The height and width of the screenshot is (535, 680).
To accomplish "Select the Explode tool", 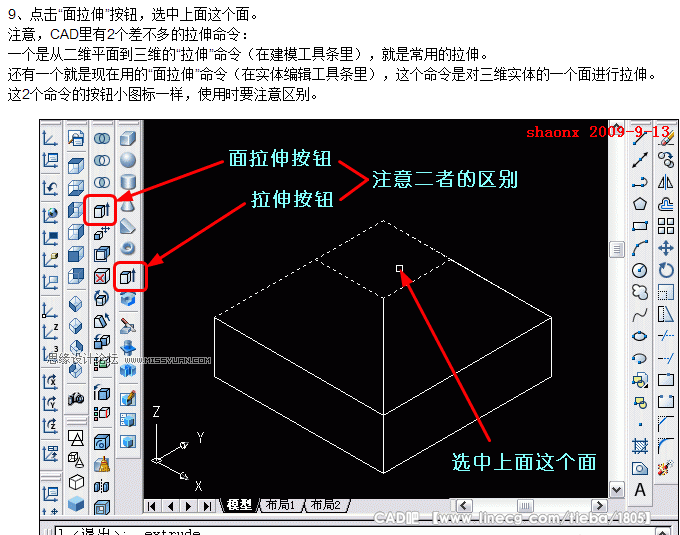I will pyautogui.click(x=666, y=468).
